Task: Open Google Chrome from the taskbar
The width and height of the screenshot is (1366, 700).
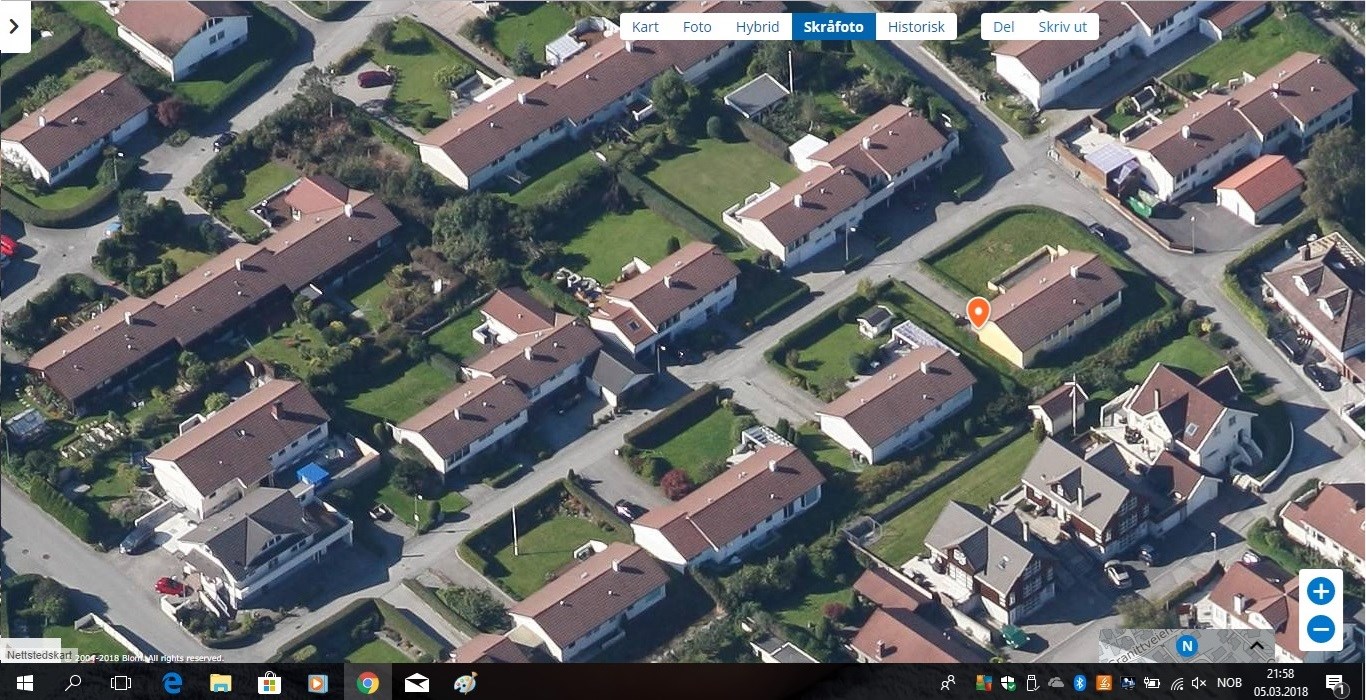Action: (367, 683)
